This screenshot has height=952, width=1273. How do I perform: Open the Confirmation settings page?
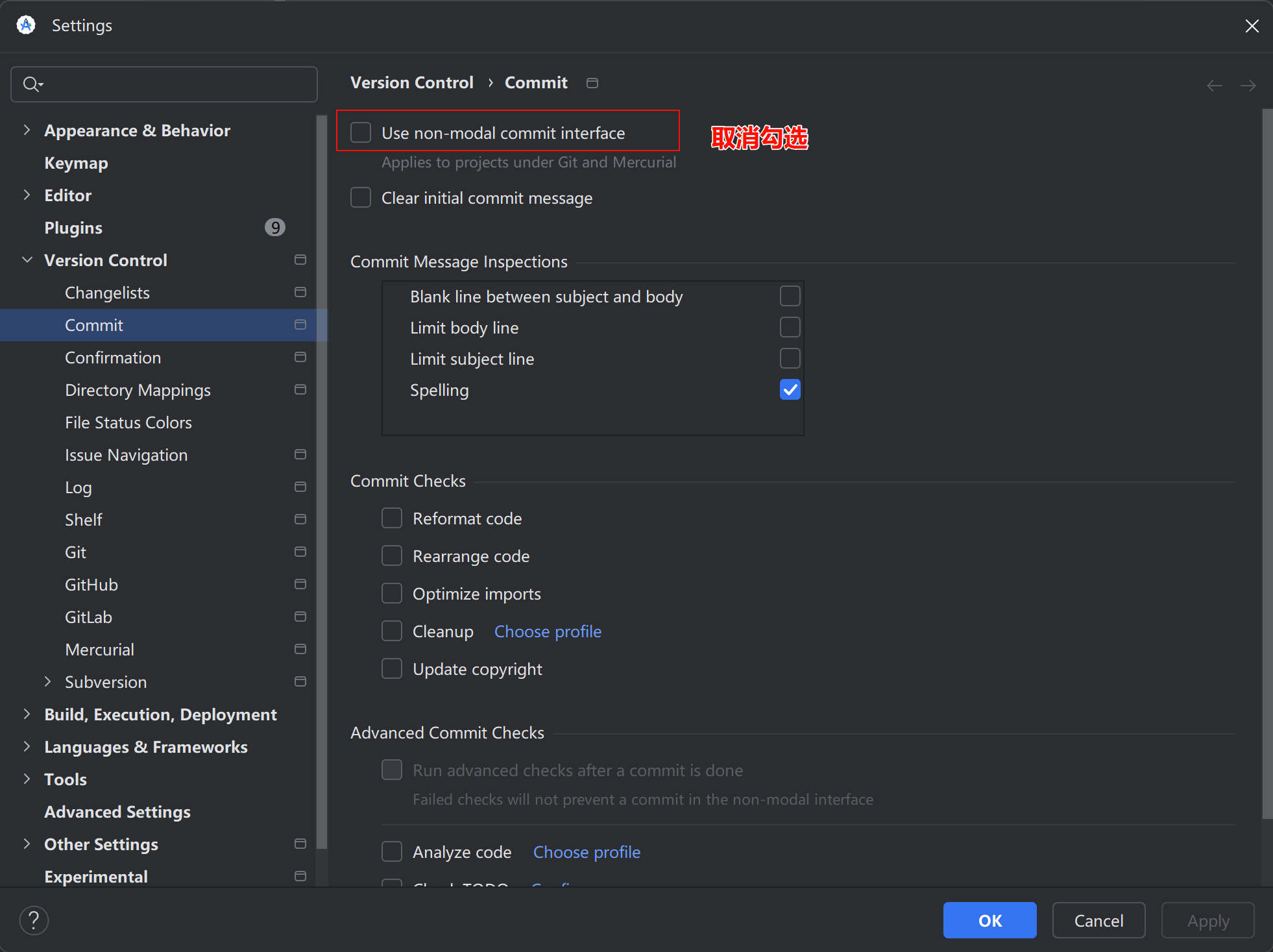[113, 358]
